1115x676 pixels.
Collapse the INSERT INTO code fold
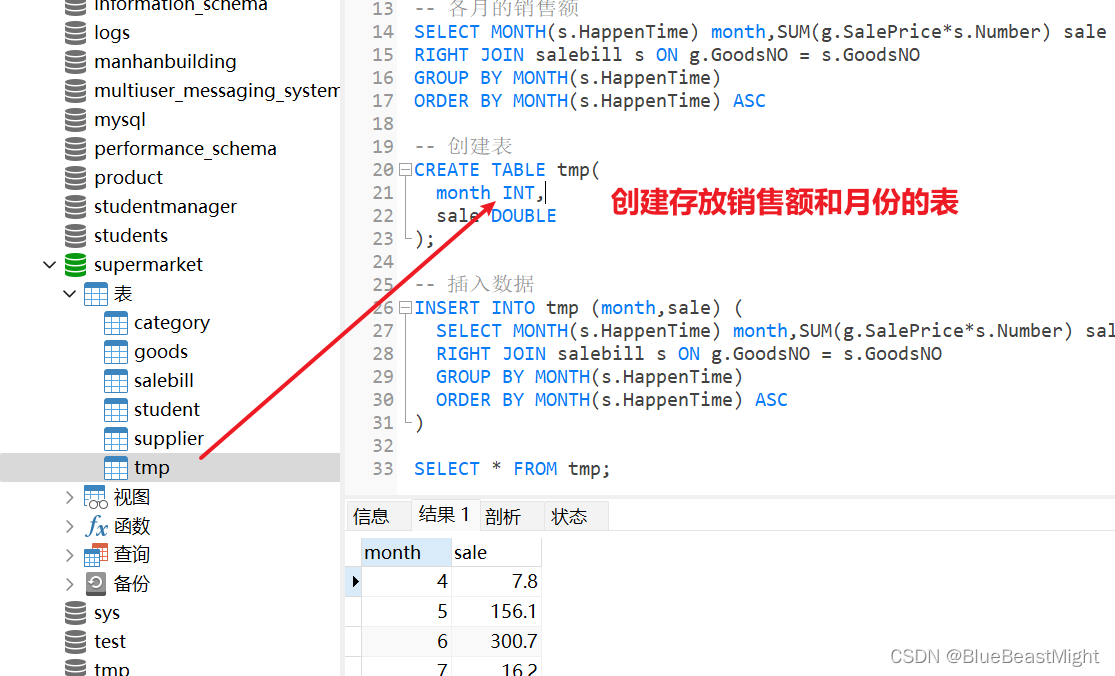tap(405, 308)
